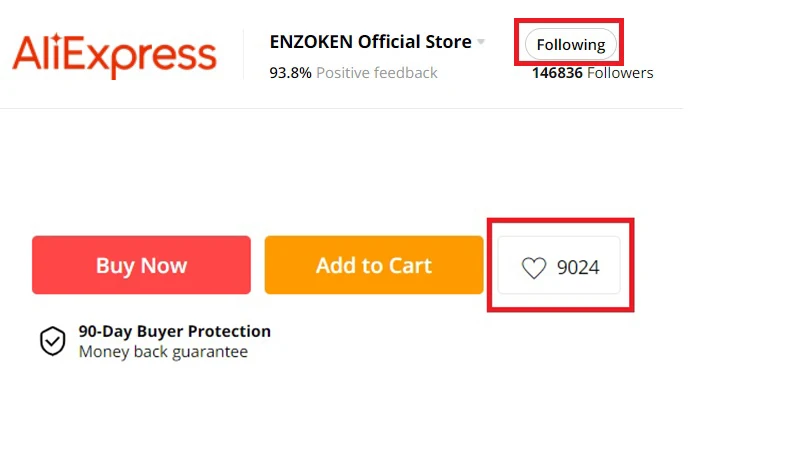Image resolution: width=810 pixels, height=454 pixels.
Task: Click the Money back guarantee text
Action: tap(163, 352)
